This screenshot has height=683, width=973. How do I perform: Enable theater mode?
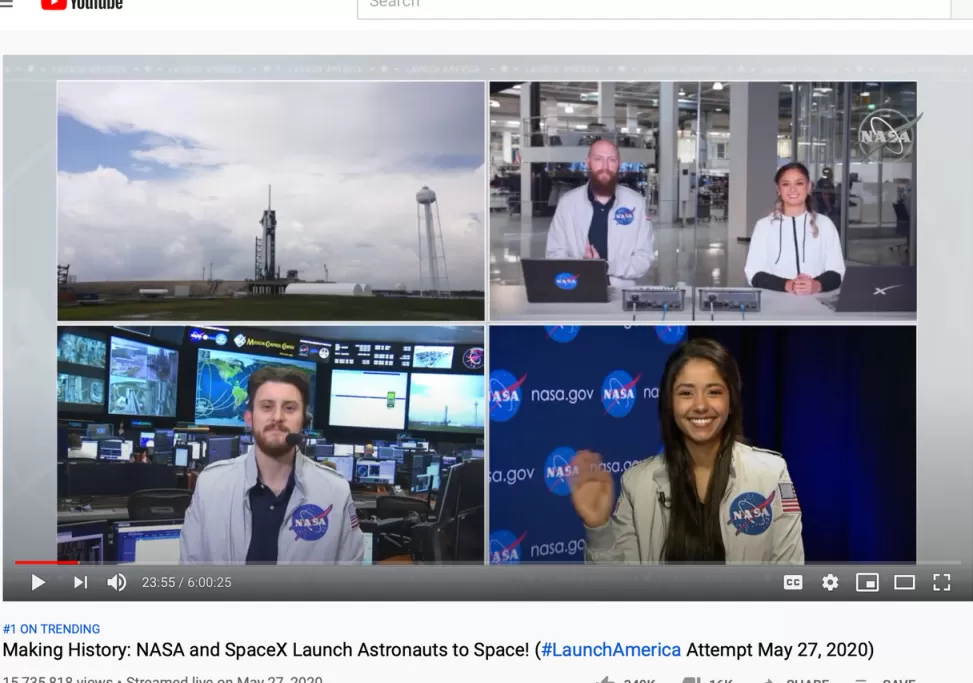904,583
